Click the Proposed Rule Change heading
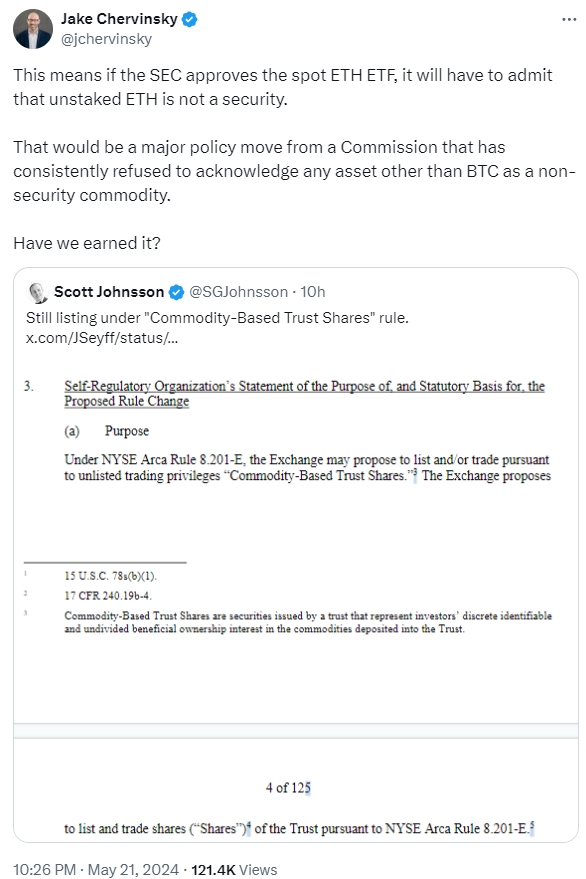Viewport: 586px width, 879px height. pos(127,401)
